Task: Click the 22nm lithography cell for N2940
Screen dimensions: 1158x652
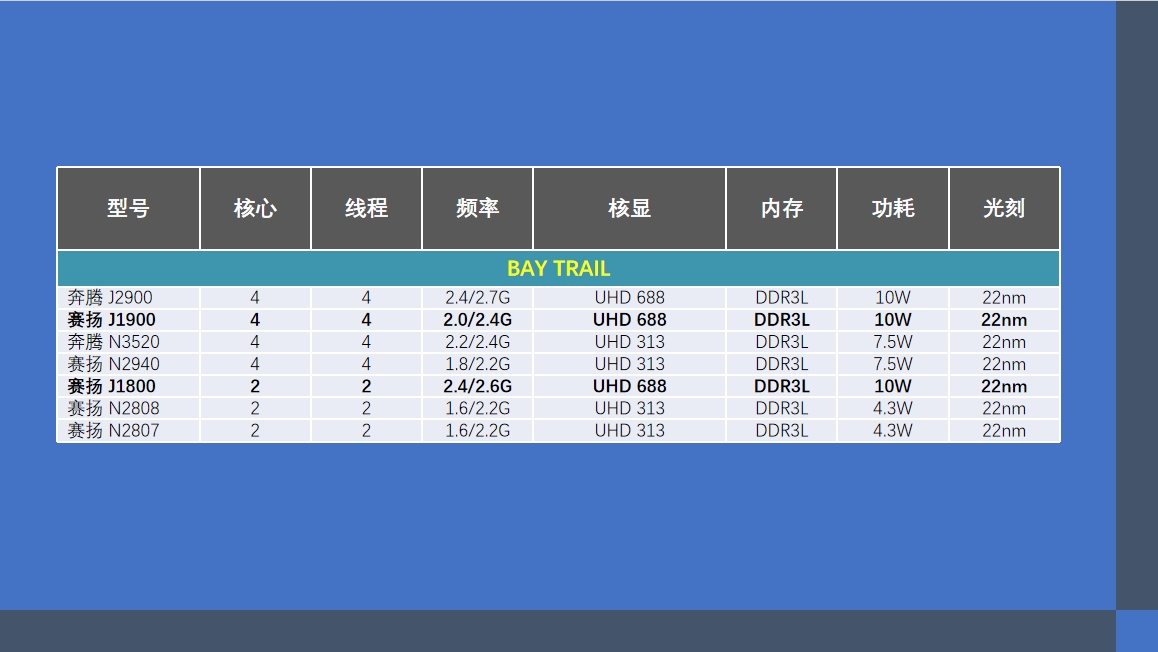Action: click(1004, 364)
